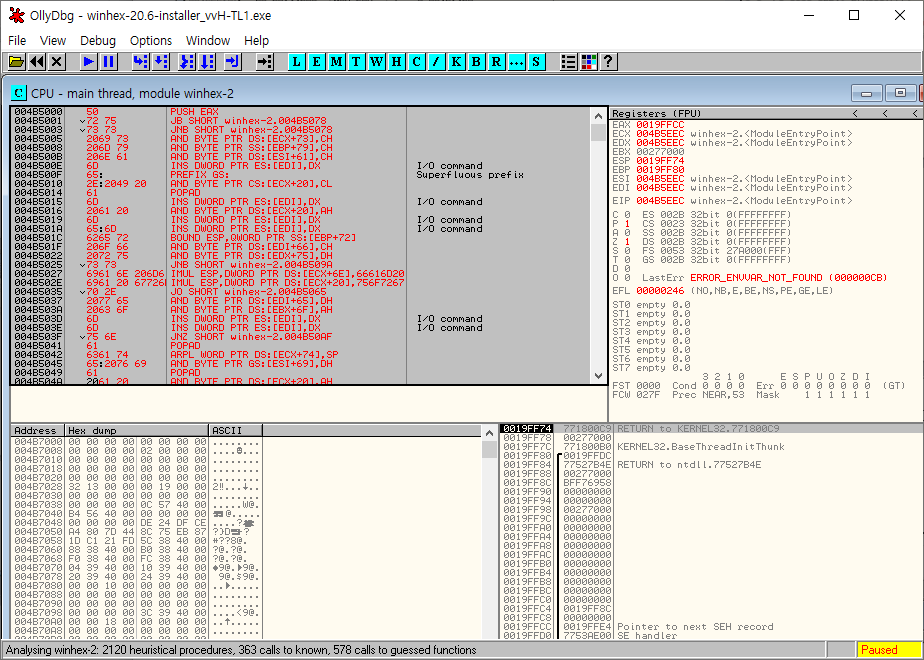
Task: Open the View menu
Action: click(53, 40)
